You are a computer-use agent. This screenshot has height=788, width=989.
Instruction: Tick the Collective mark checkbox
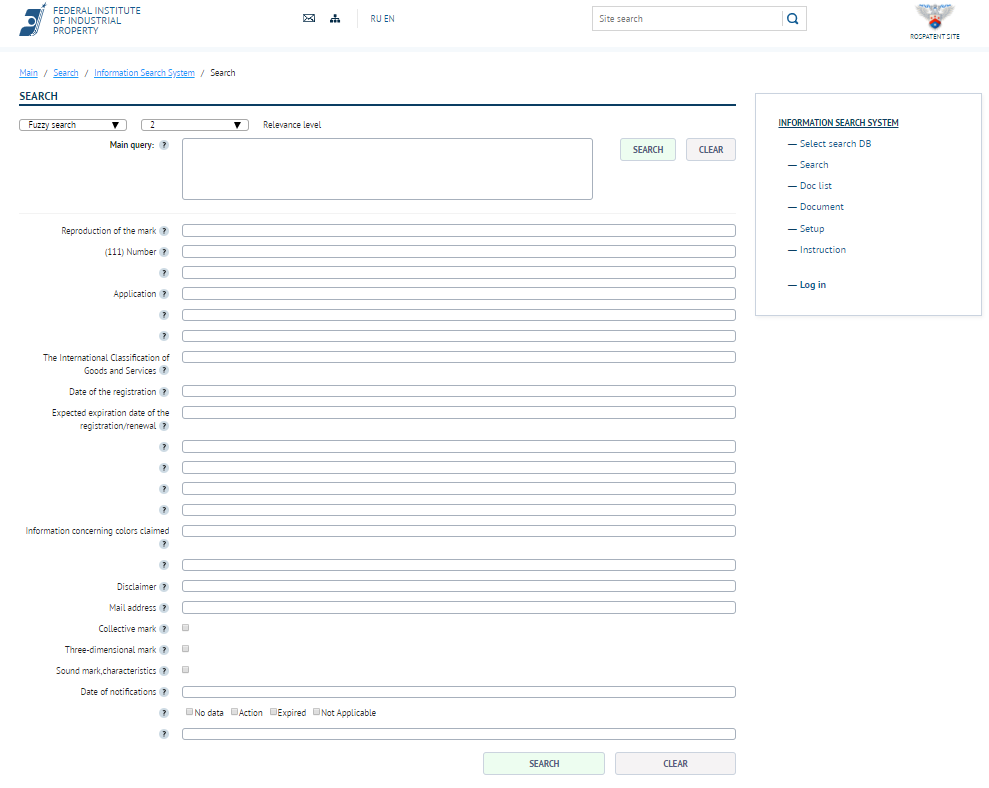(x=185, y=628)
